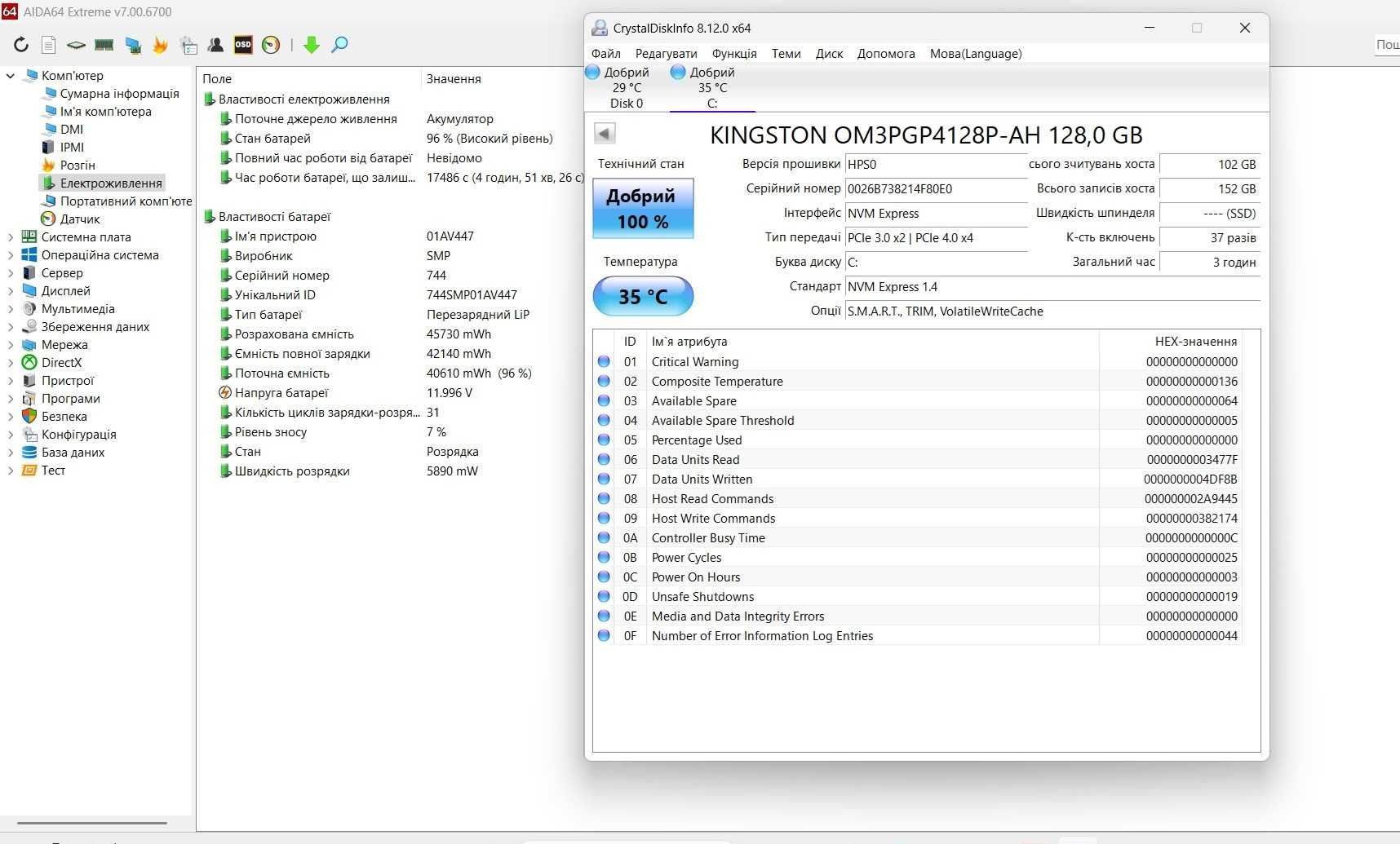Image resolution: width=1400 pixels, height=844 pixels.
Task: Click the monitor diagnostics toolbar icon in AIDA64
Action: (132, 45)
